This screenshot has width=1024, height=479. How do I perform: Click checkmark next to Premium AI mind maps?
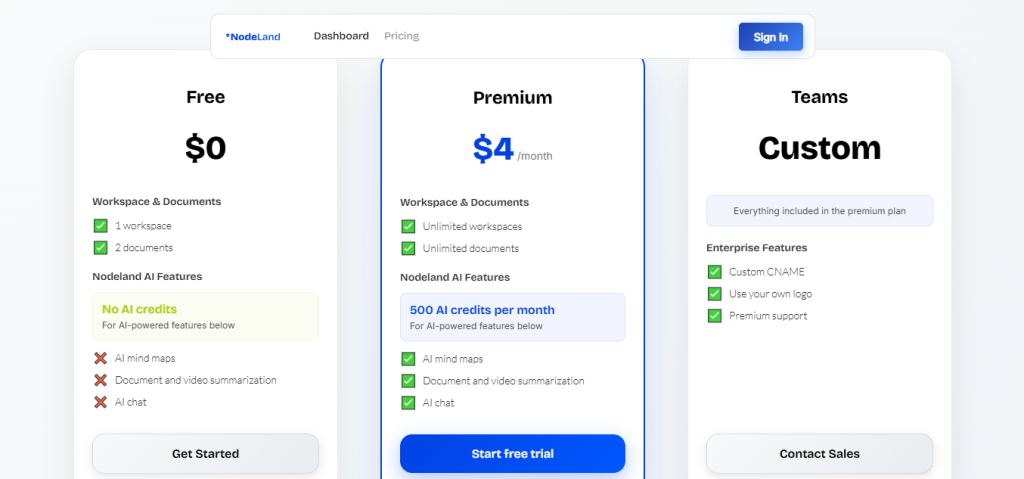(408, 359)
